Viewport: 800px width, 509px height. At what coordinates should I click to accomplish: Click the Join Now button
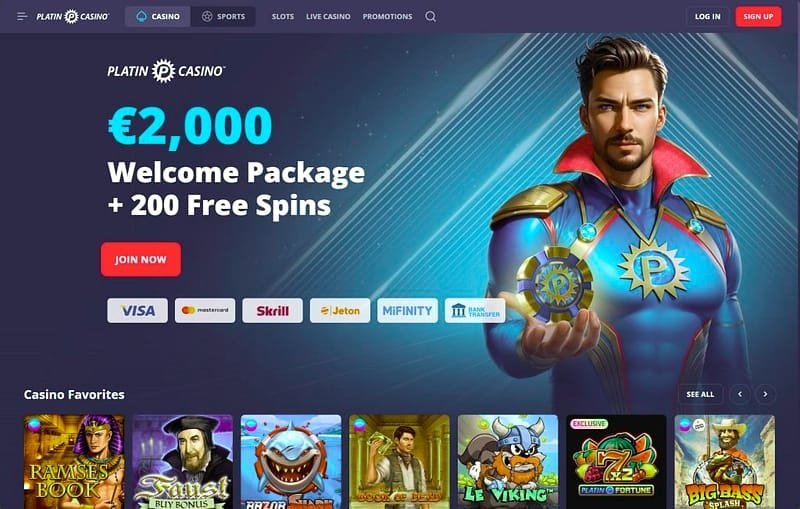coord(141,260)
